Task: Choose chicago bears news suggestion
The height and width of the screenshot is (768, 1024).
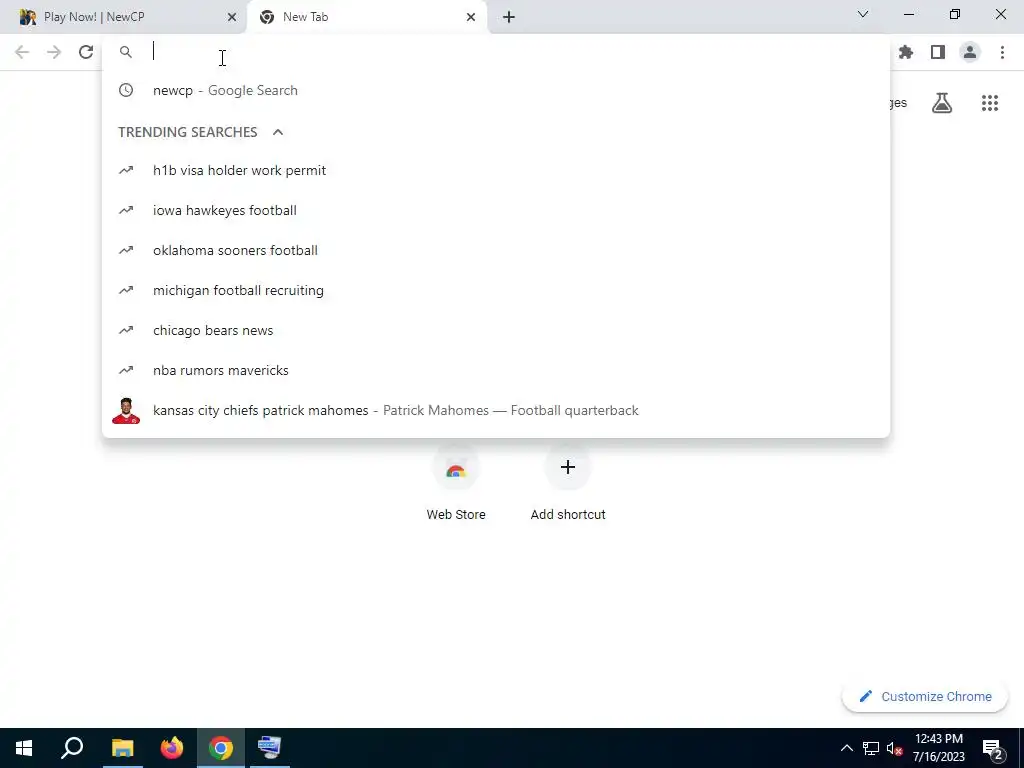Action: 496,330
